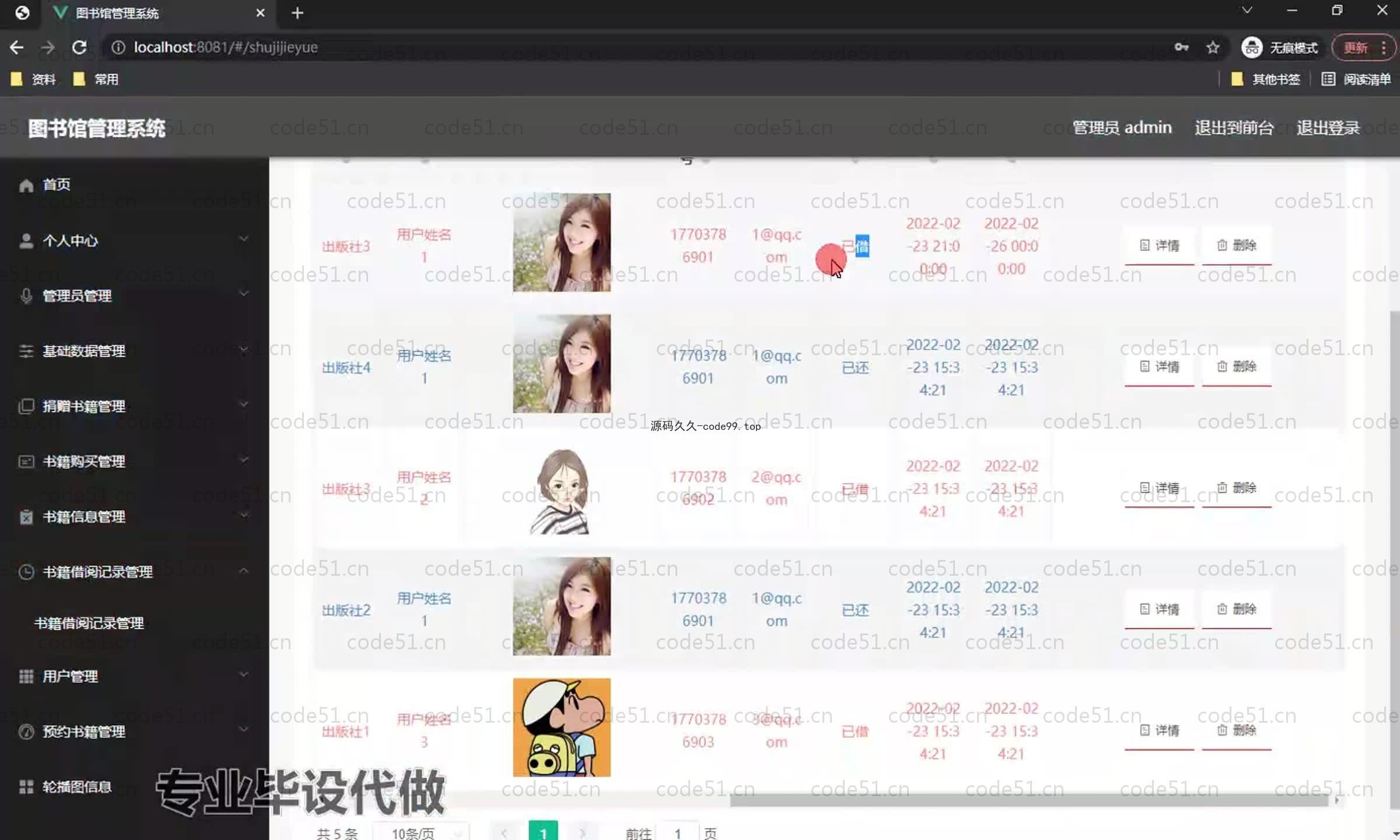Click the 书籍借阅记录管理 clock icon
The image size is (1400, 840).
click(26, 572)
